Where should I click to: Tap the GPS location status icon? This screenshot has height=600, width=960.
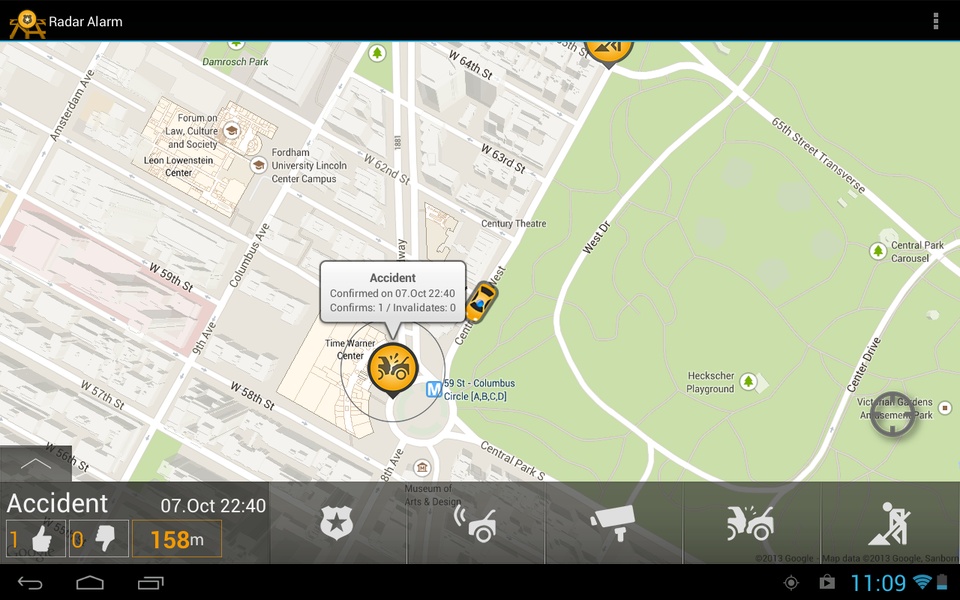pos(791,582)
